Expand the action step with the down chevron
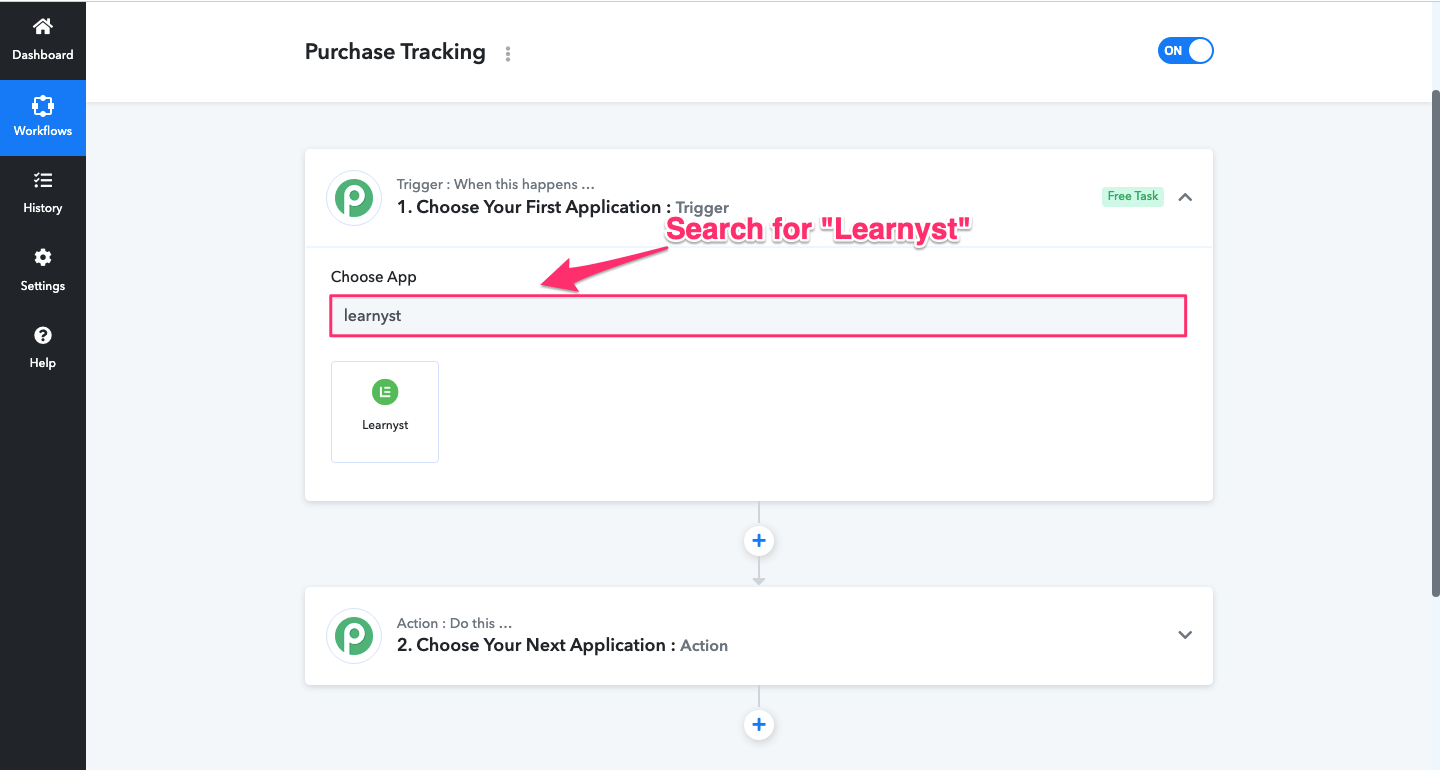1440x770 pixels. click(1185, 635)
